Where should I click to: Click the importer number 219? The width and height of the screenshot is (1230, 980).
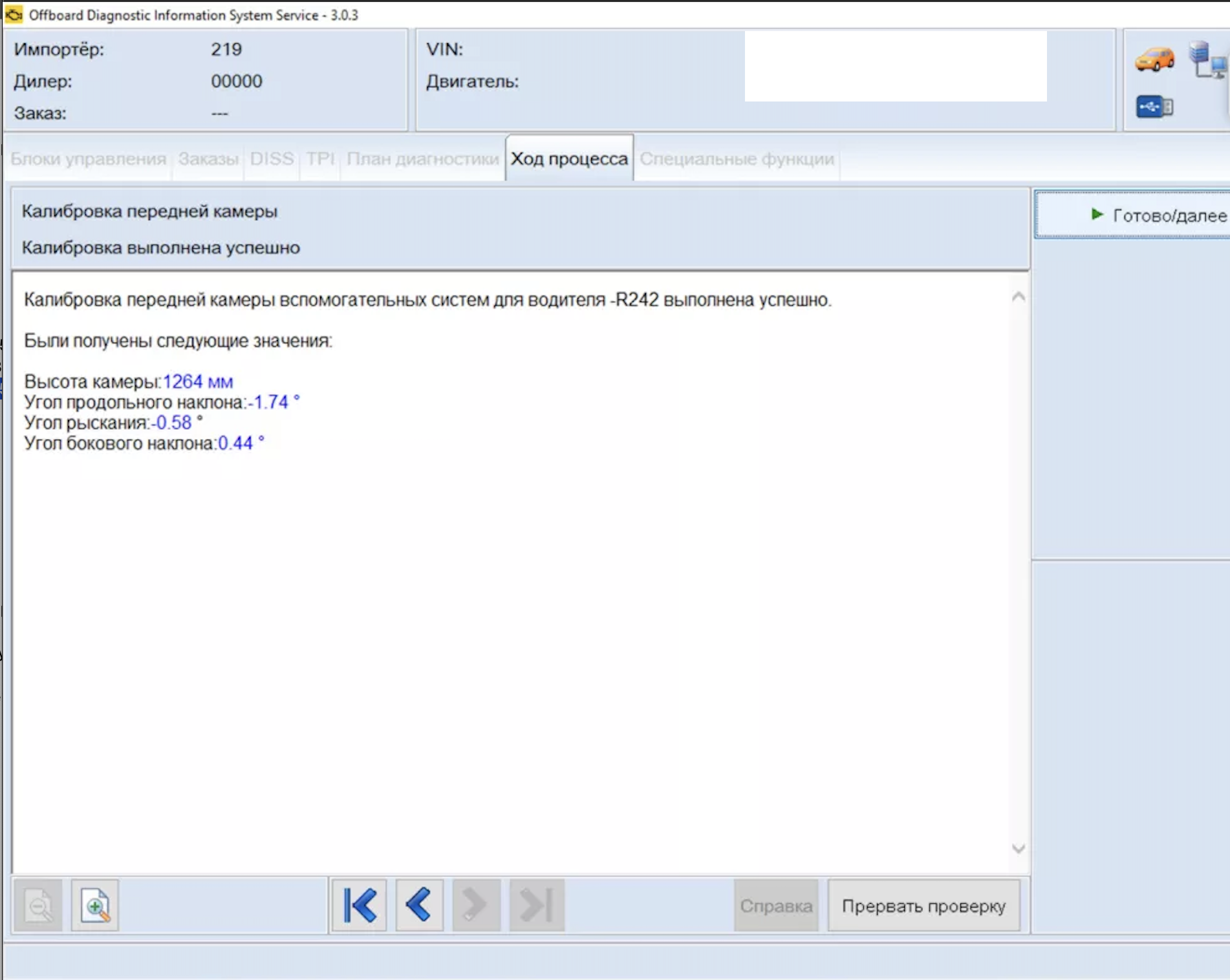pyautogui.click(x=226, y=49)
